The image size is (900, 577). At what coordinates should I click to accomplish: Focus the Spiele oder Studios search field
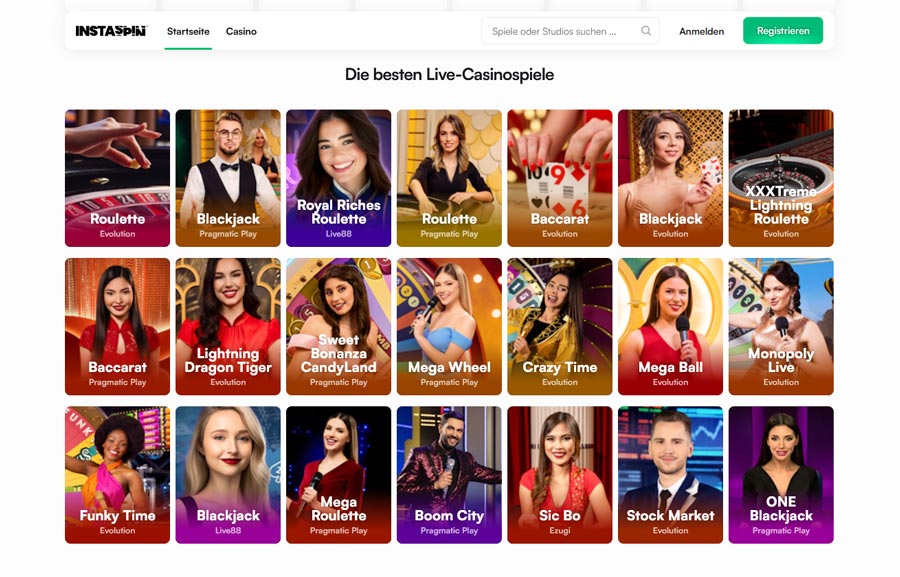click(x=570, y=31)
